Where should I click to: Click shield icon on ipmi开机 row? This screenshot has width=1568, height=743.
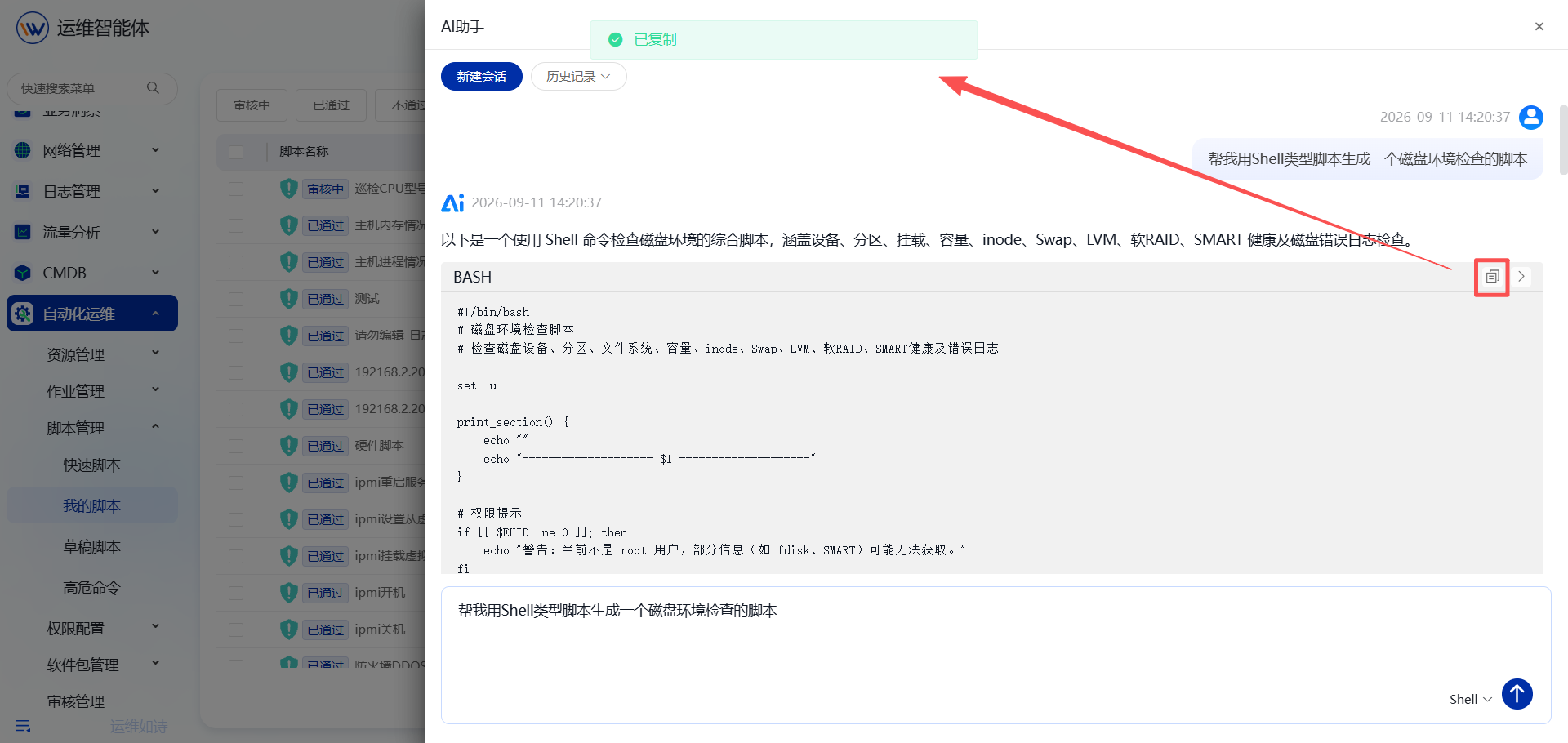[288, 593]
